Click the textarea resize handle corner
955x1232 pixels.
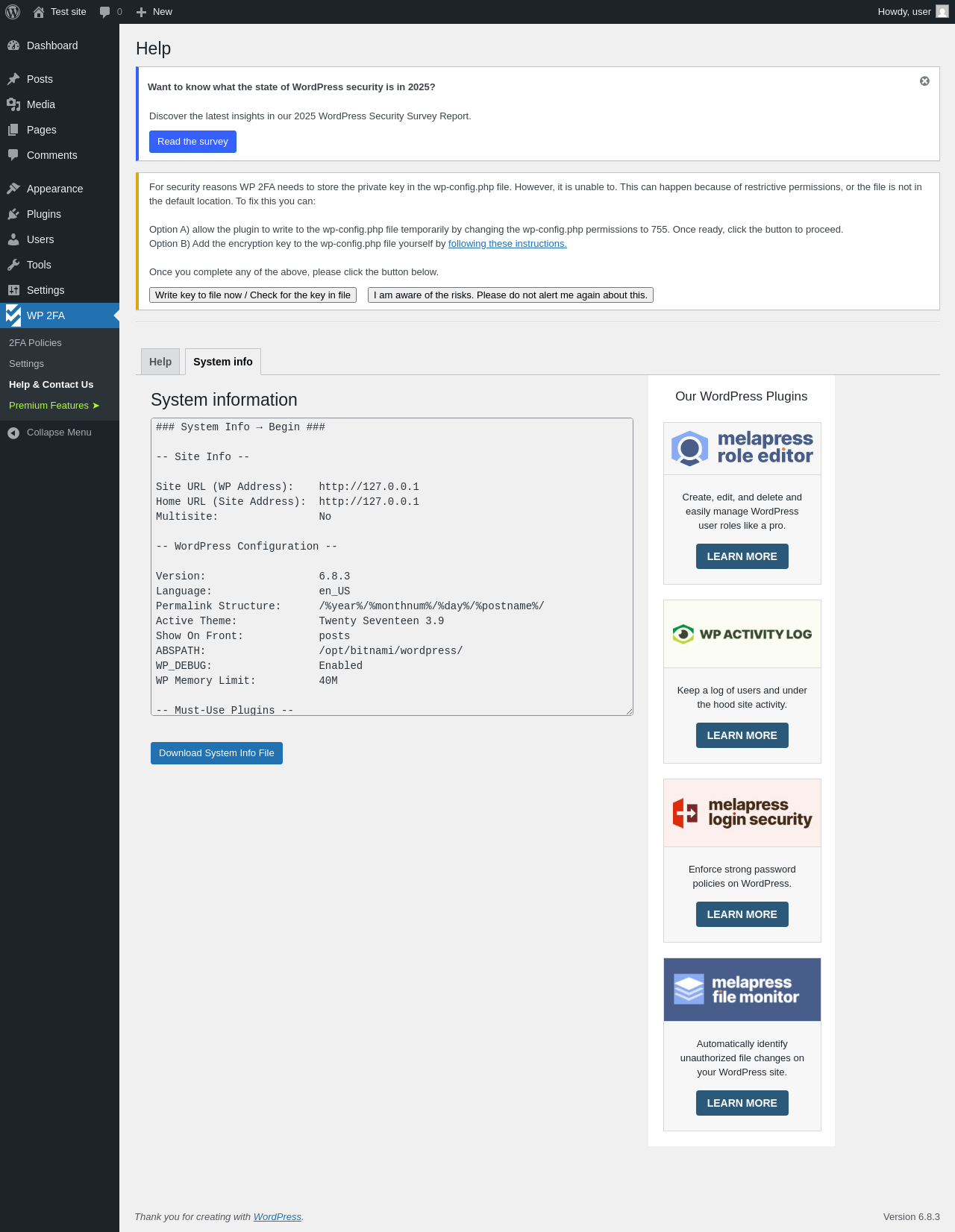[629, 711]
